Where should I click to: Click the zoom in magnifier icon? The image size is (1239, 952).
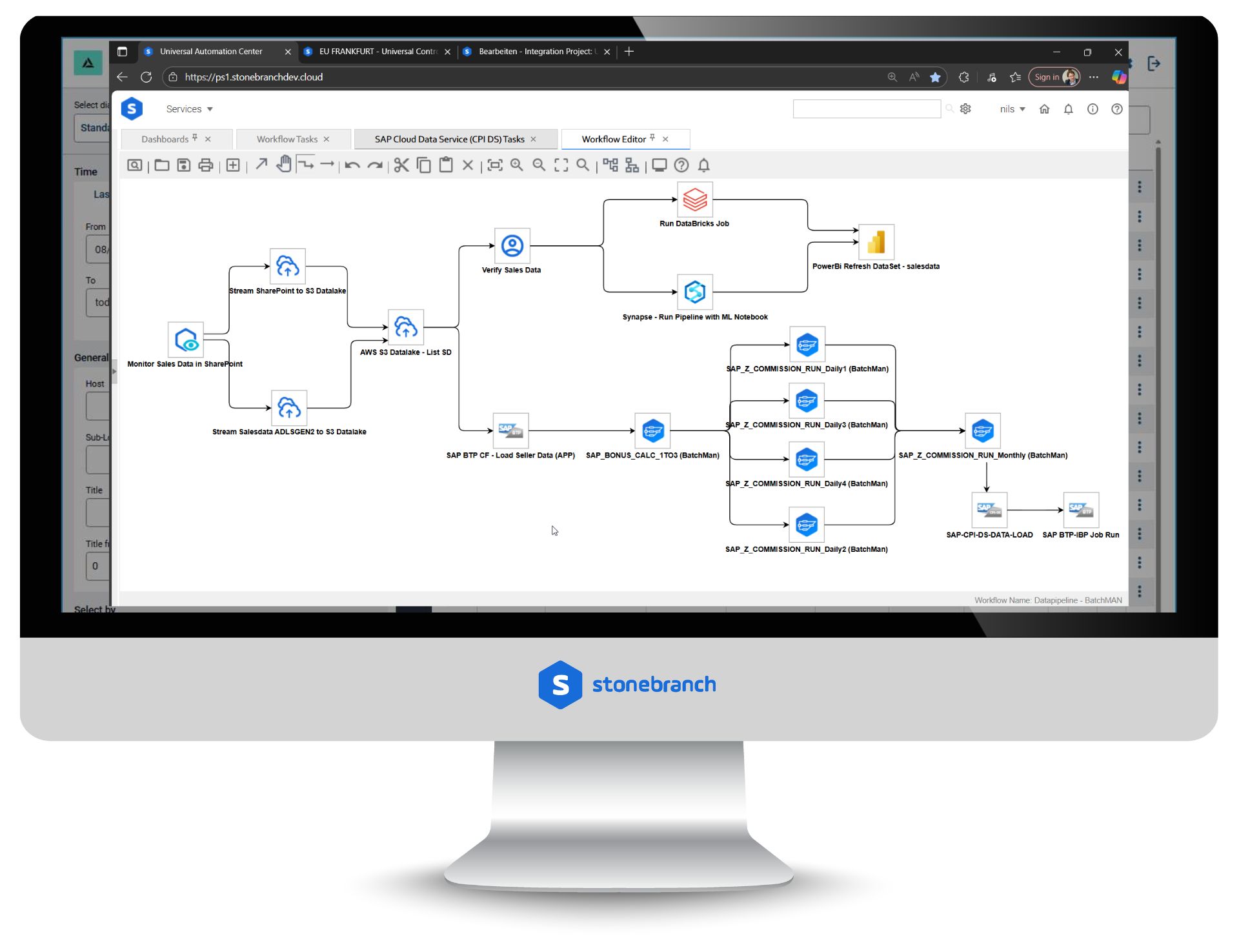click(x=517, y=165)
